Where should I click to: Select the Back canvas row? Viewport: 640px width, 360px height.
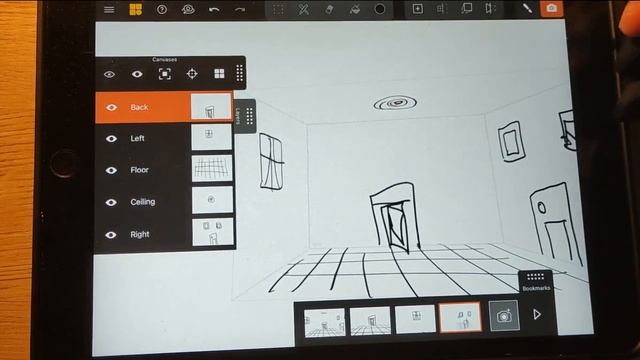(164, 107)
